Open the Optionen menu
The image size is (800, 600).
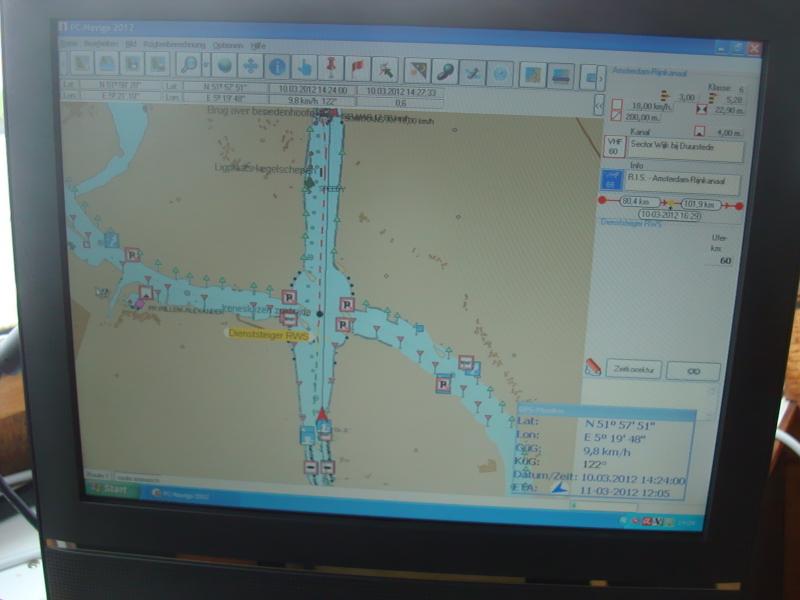coord(227,46)
